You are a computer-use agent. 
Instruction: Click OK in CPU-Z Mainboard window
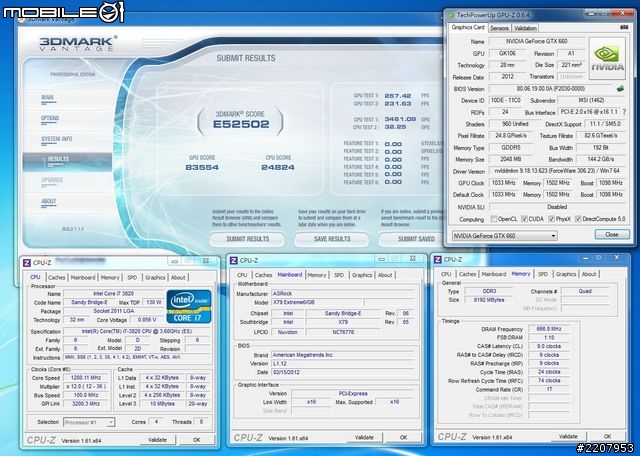403,437
